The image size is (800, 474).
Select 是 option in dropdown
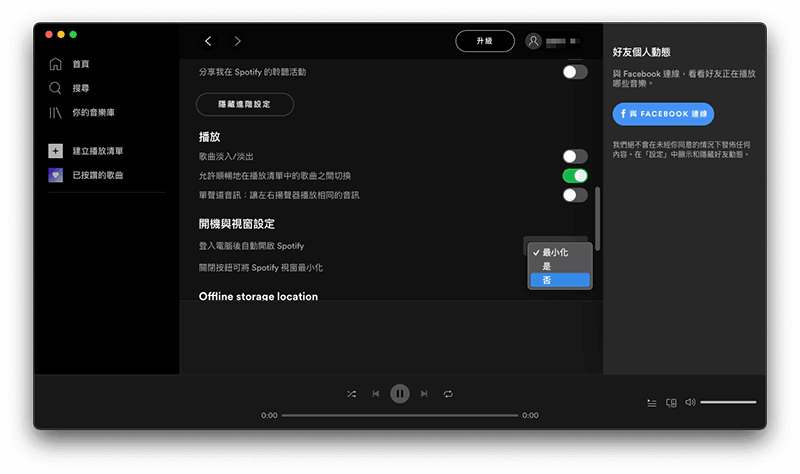pyautogui.click(x=560, y=266)
